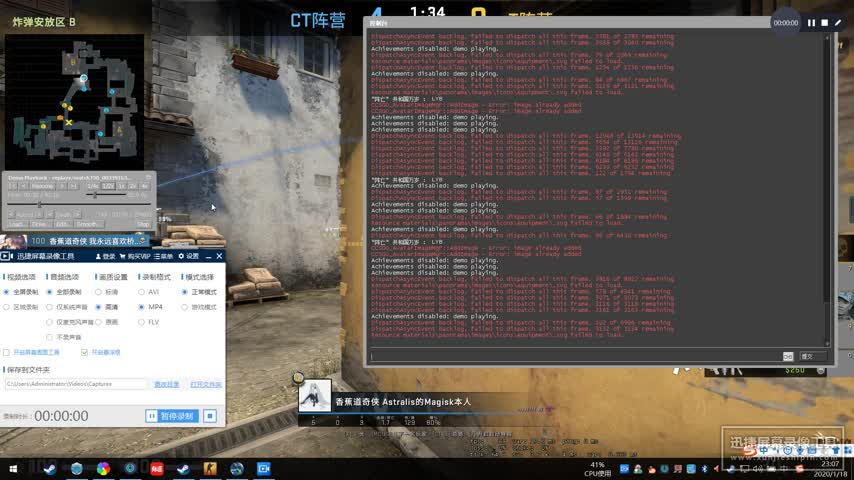Click the 更改目录 change directory link
Viewport: 854px width, 480px height.
click(x=166, y=384)
